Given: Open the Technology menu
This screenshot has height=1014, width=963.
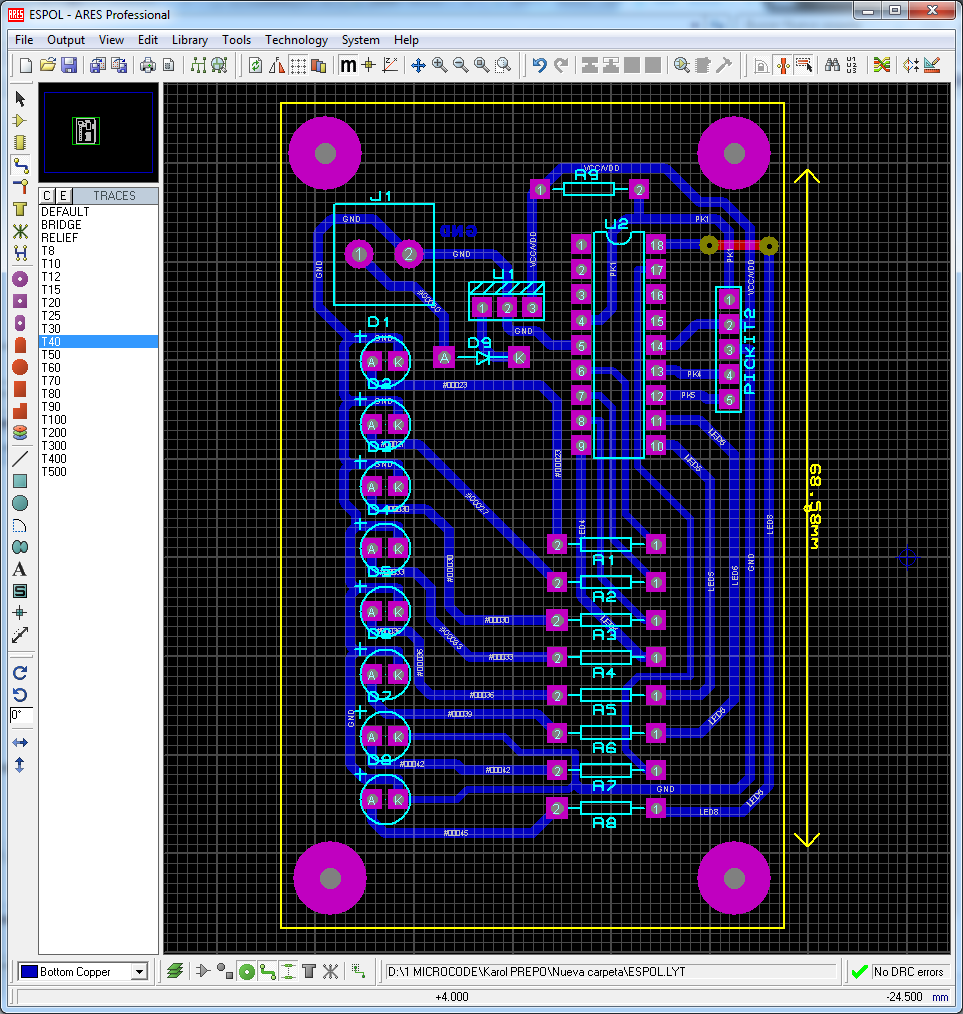Looking at the screenshot, I should [296, 40].
